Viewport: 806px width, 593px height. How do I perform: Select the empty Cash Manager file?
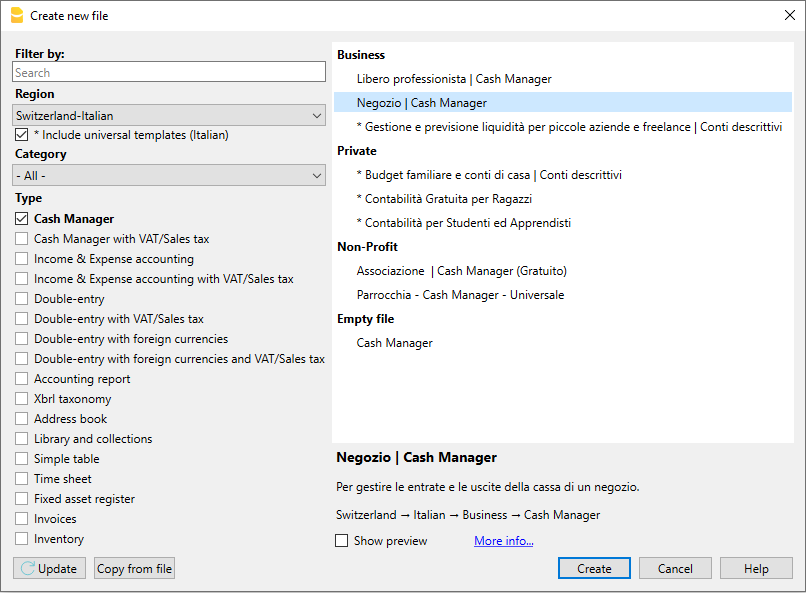(563, 343)
